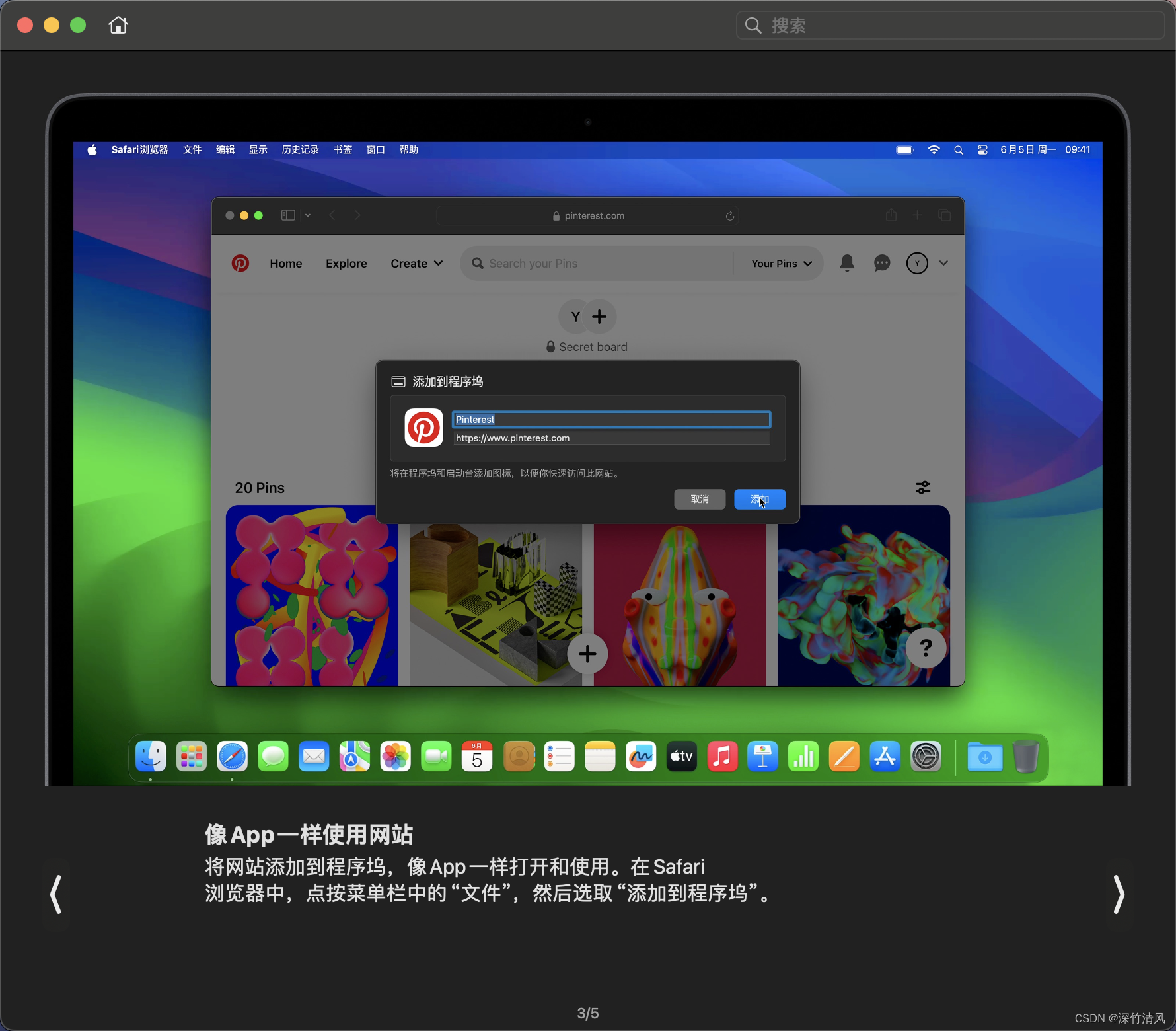
Task: Go to Pinterest Home
Action: pos(286,264)
